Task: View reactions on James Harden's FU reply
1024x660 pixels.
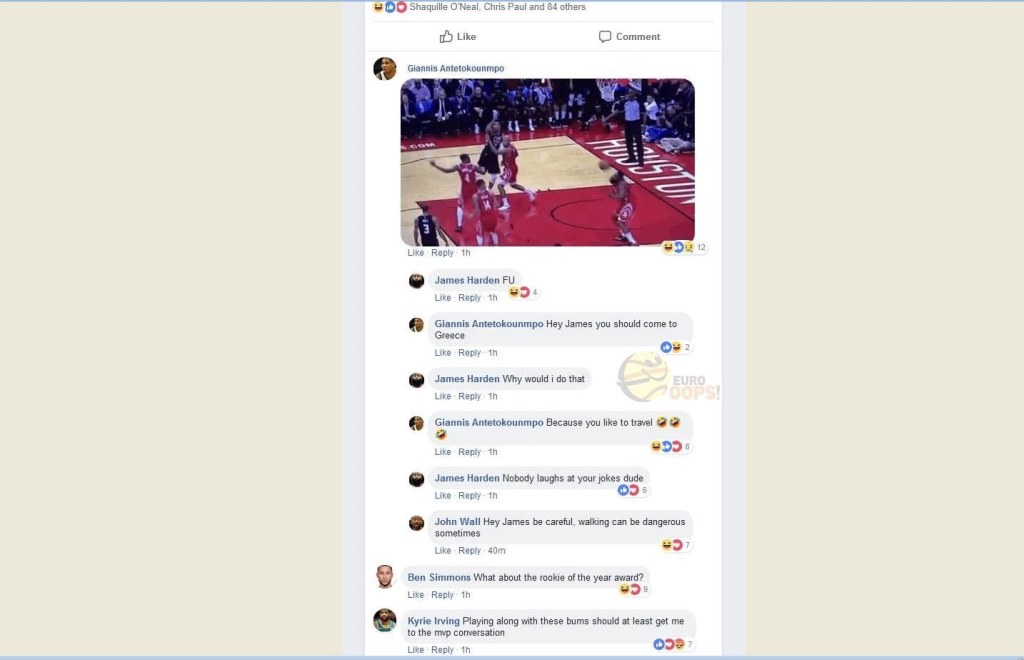Action: tap(524, 292)
